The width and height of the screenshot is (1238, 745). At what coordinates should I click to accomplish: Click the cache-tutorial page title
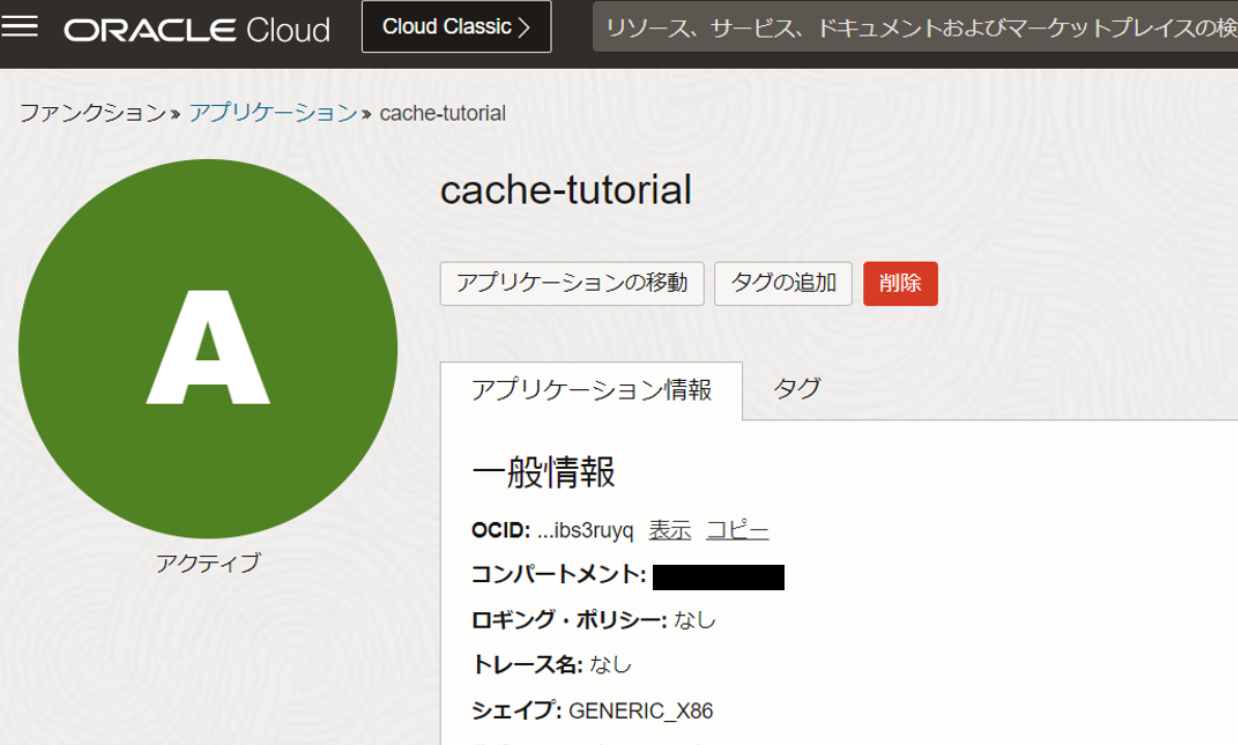click(x=565, y=189)
